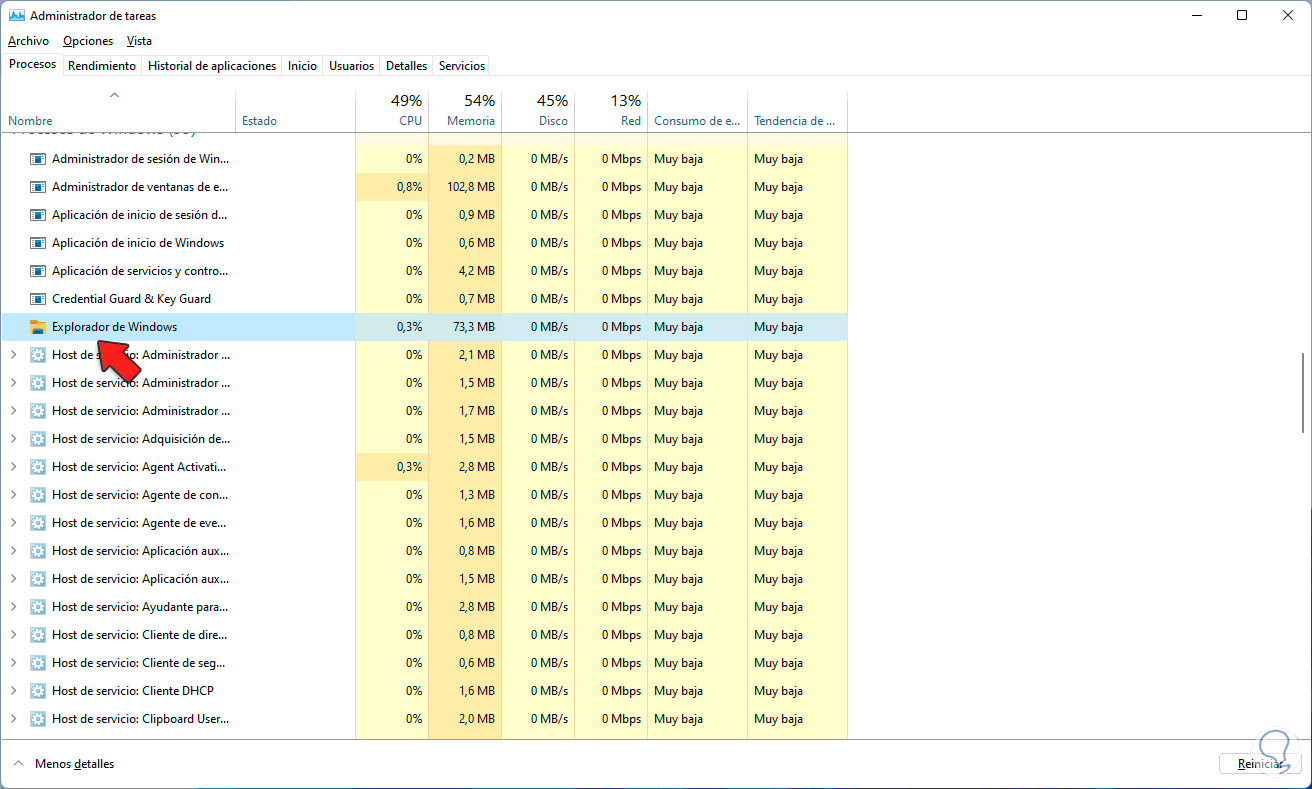Image resolution: width=1312 pixels, height=789 pixels.
Task: Click the icon of Aplicación de inicio de Windows
Action: pyautogui.click(x=38, y=243)
